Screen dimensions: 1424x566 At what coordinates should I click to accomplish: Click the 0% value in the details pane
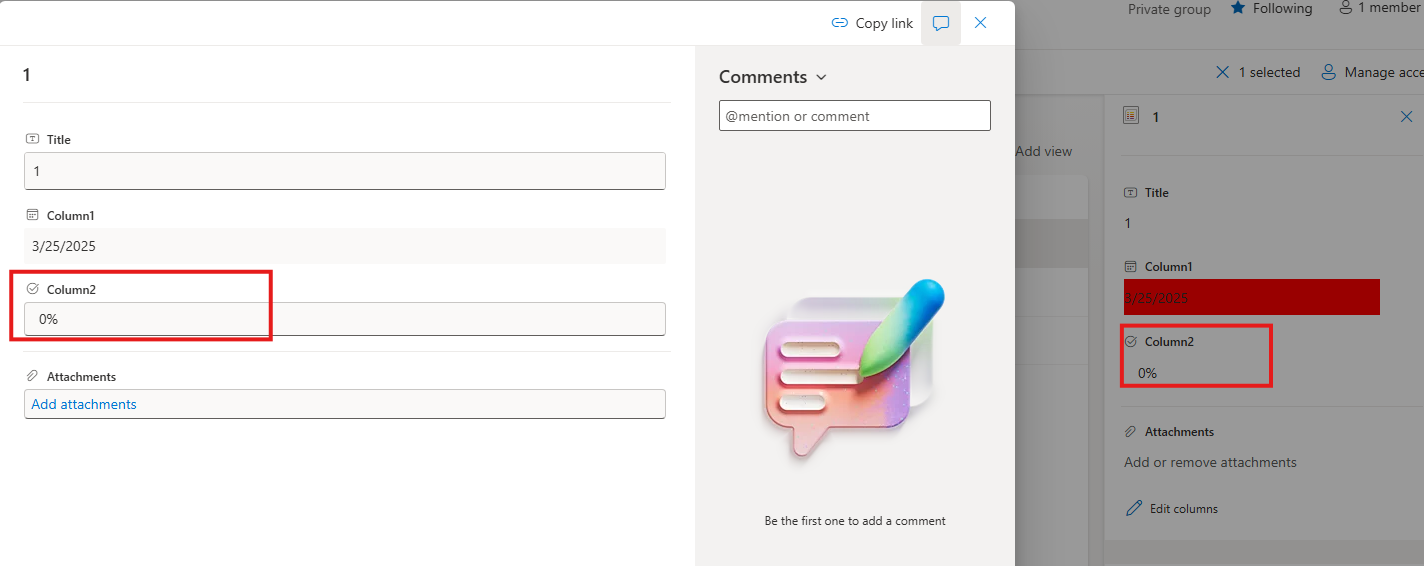(x=1147, y=373)
